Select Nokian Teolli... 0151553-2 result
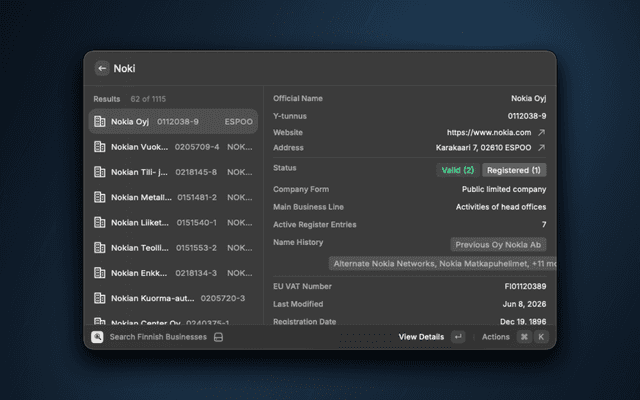 [x=173, y=248]
